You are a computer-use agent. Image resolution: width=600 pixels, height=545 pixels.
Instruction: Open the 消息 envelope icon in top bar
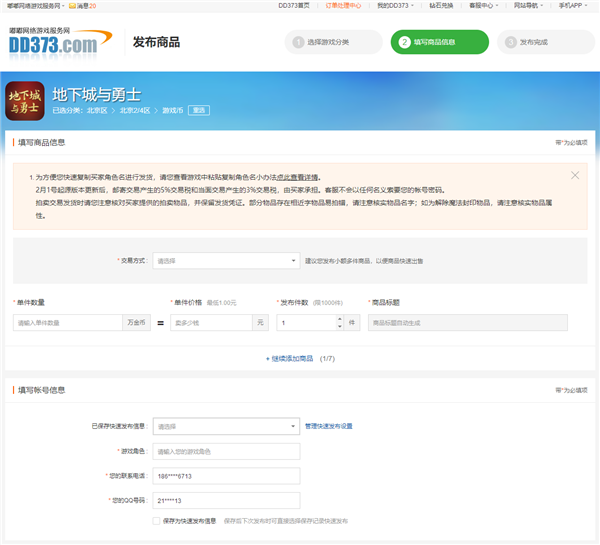tap(72, 6)
